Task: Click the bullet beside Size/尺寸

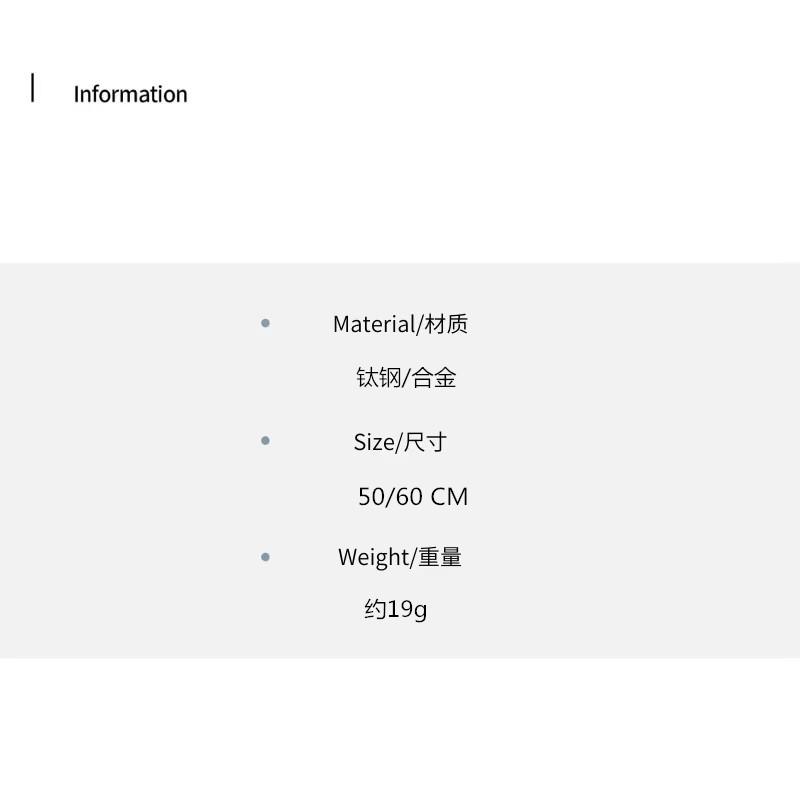Action: tap(265, 440)
